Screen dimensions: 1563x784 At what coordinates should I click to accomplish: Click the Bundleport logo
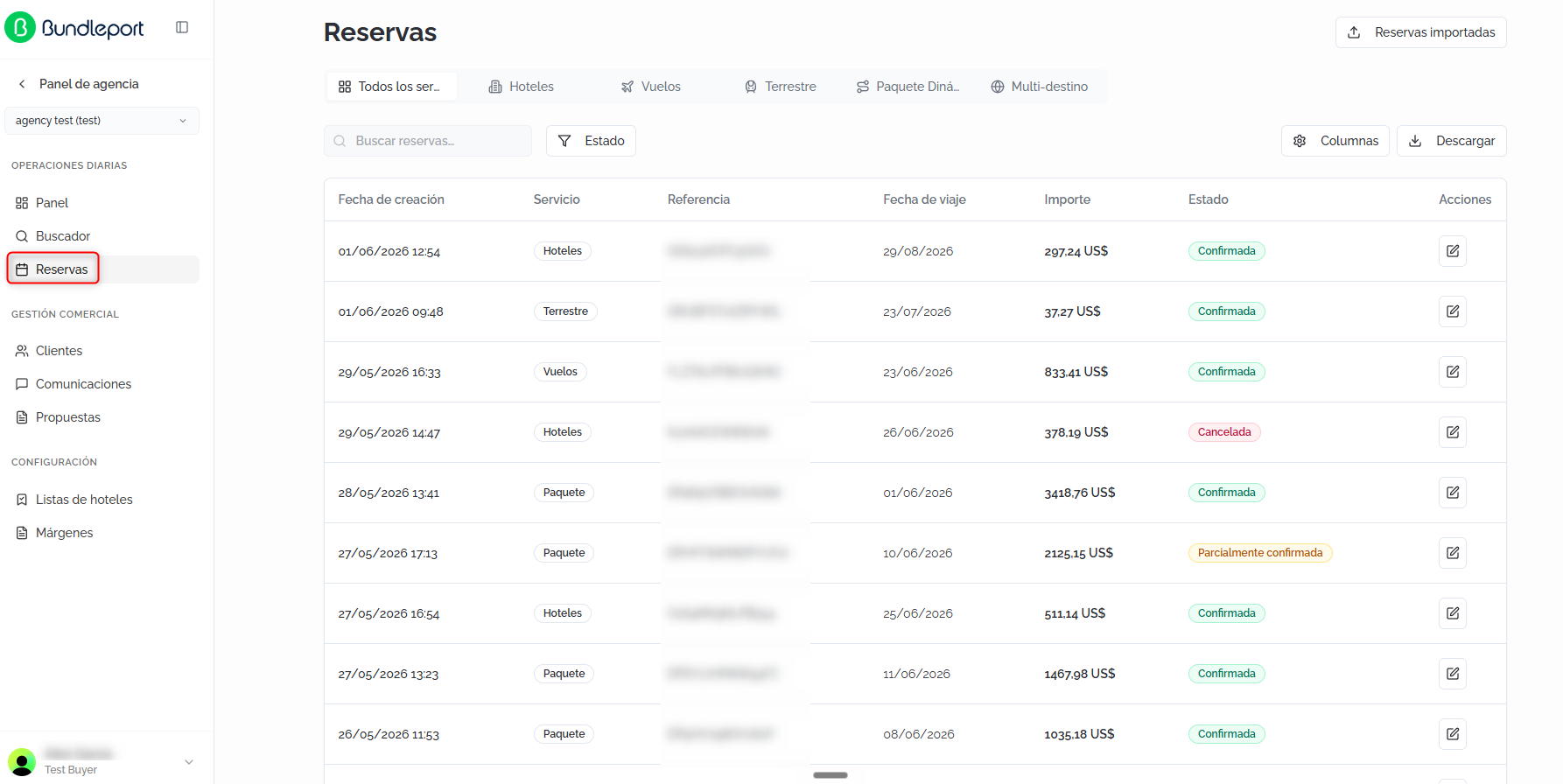(x=74, y=28)
